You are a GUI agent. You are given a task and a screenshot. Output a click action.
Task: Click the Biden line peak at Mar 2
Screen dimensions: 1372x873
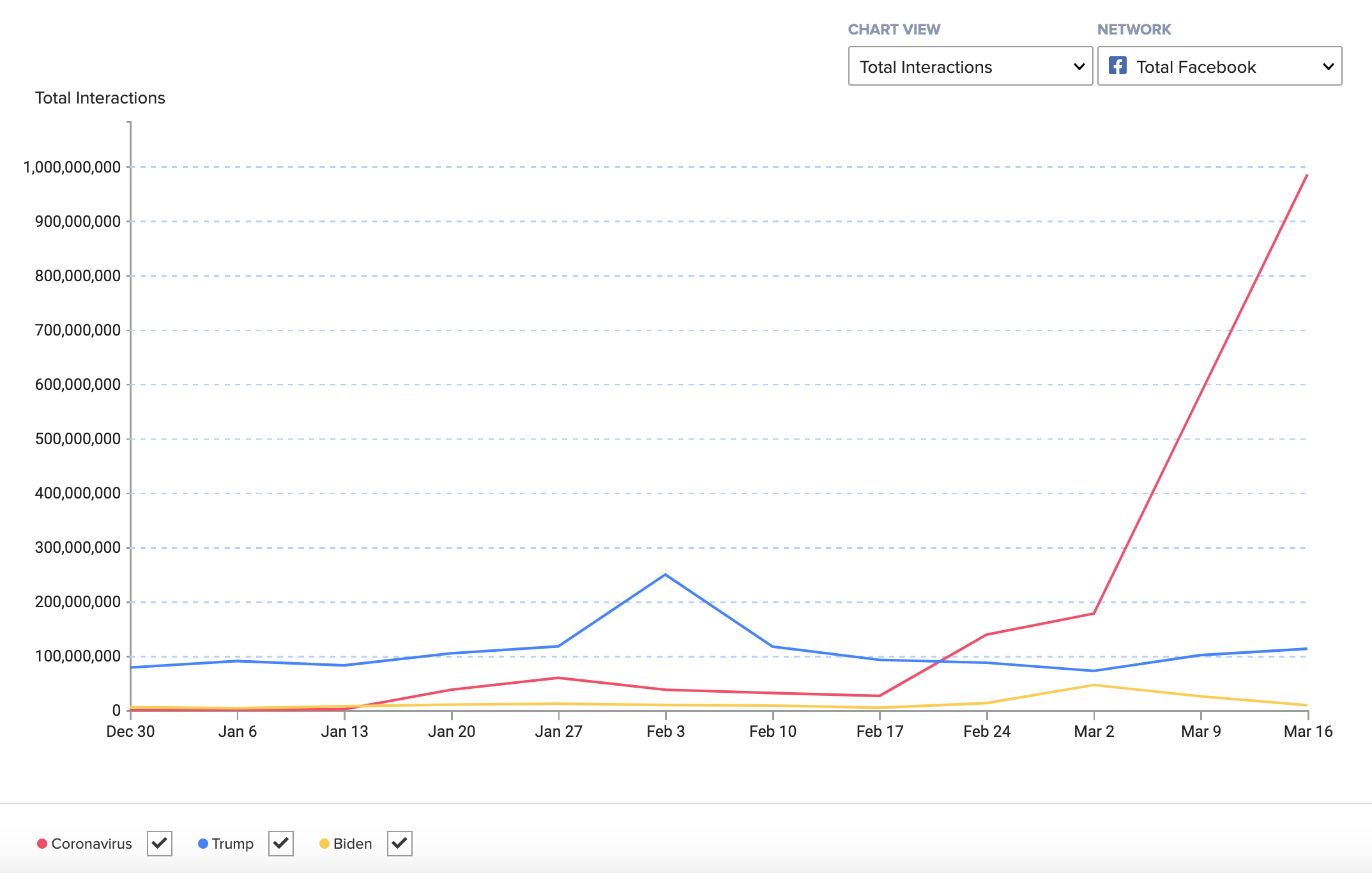(1094, 685)
